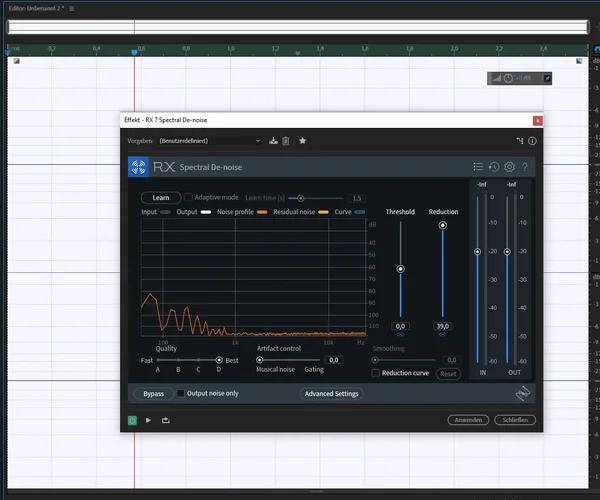This screenshot has height=500, width=600.
Task: Enable Adaptive mode checkbox
Action: 189,198
